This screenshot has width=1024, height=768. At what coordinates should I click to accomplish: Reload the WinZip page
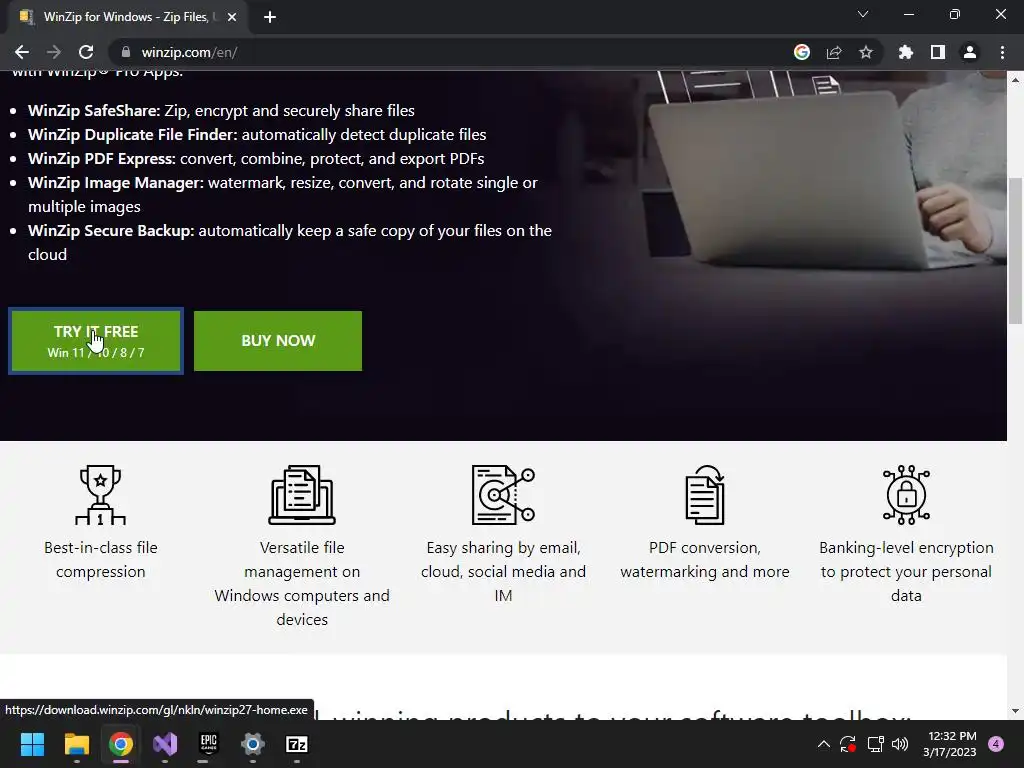click(86, 52)
